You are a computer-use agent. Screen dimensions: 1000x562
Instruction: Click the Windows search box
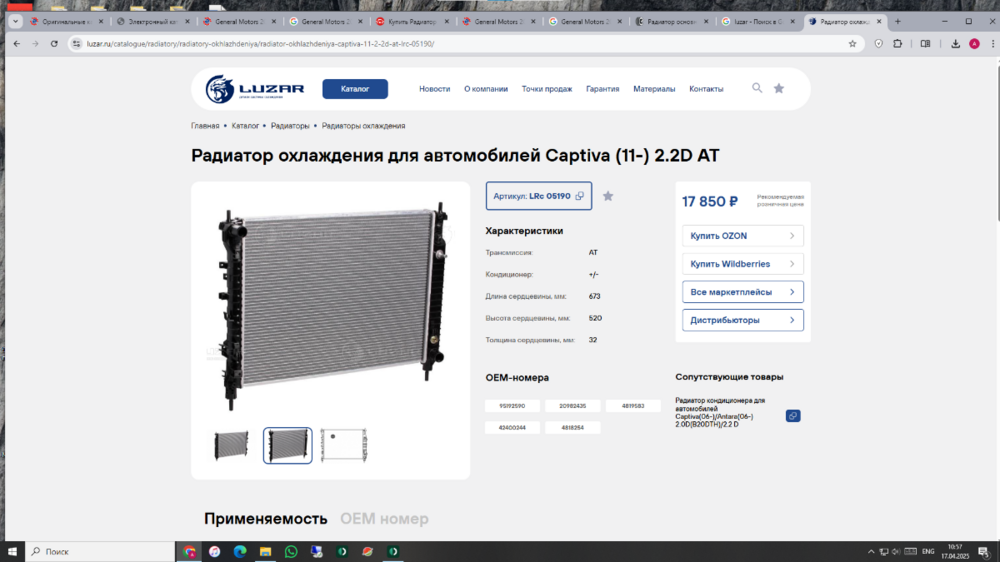pyautogui.click(x=100, y=551)
